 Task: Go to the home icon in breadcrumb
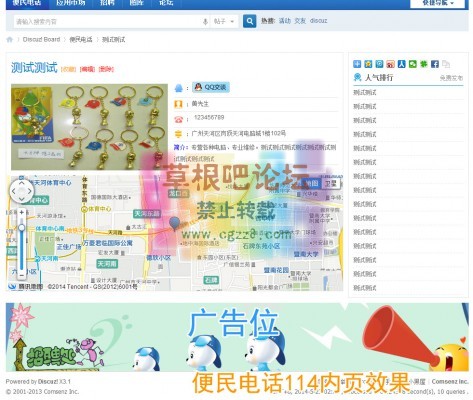point(10,40)
